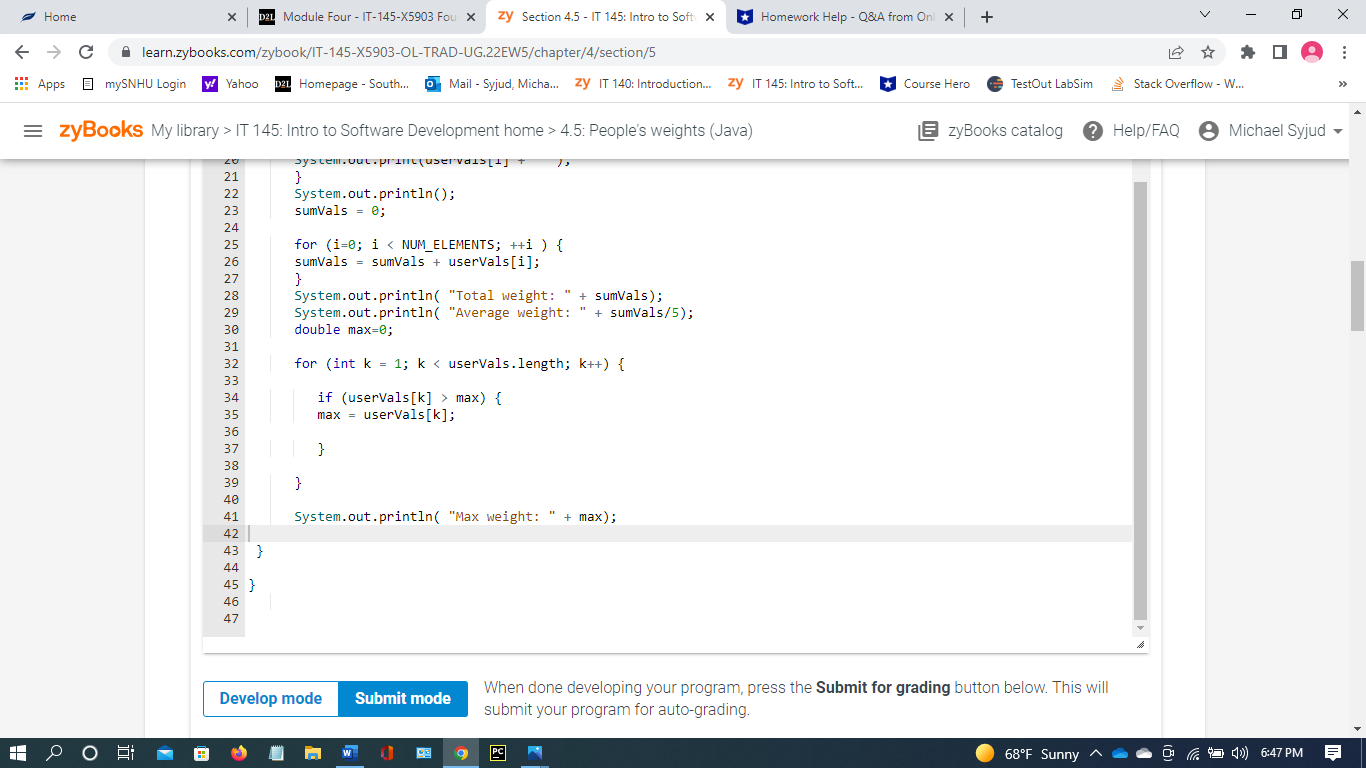Bookmark this page with the star icon
1366x768 pixels.
click(1210, 51)
